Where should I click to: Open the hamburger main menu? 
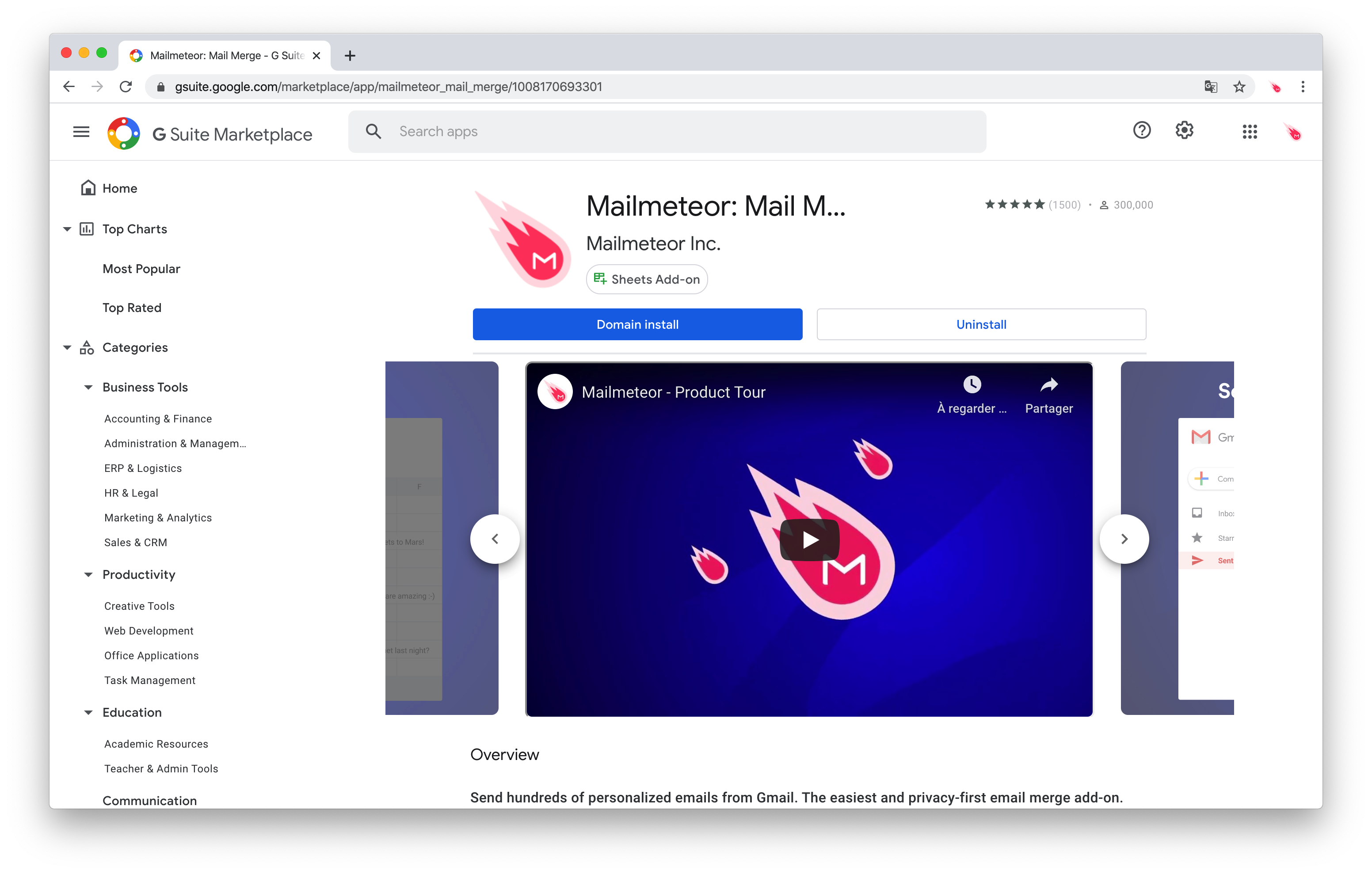[81, 132]
